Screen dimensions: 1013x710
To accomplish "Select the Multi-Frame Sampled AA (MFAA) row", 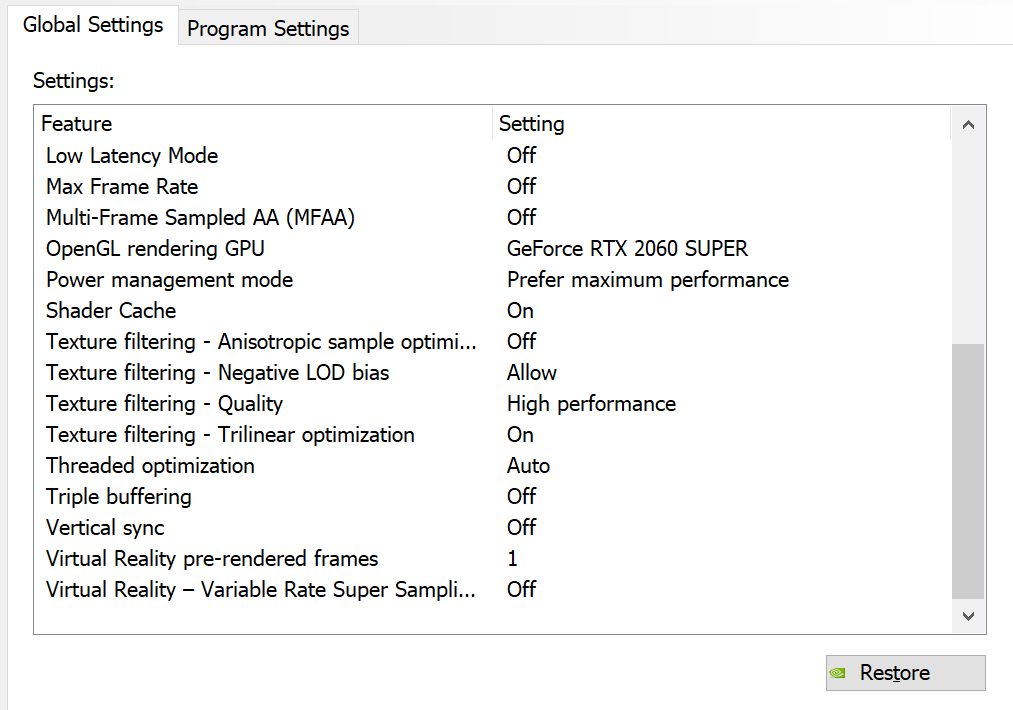I will point(492,218).
